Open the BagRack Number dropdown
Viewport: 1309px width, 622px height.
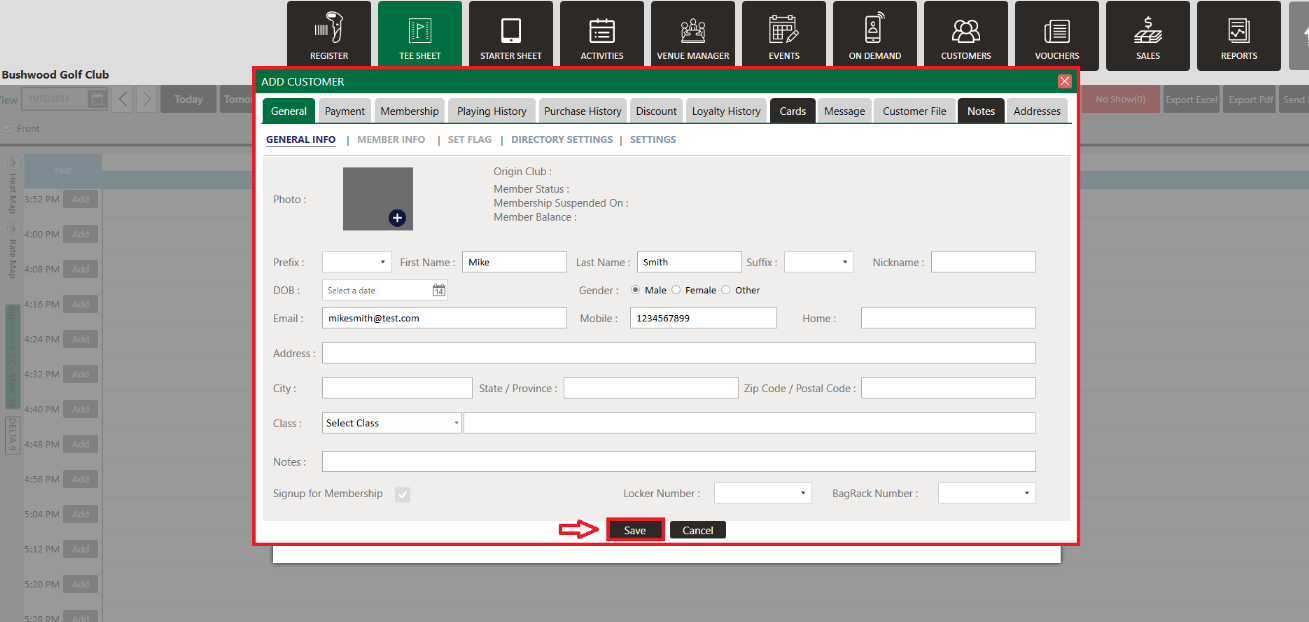coord(987,493)
